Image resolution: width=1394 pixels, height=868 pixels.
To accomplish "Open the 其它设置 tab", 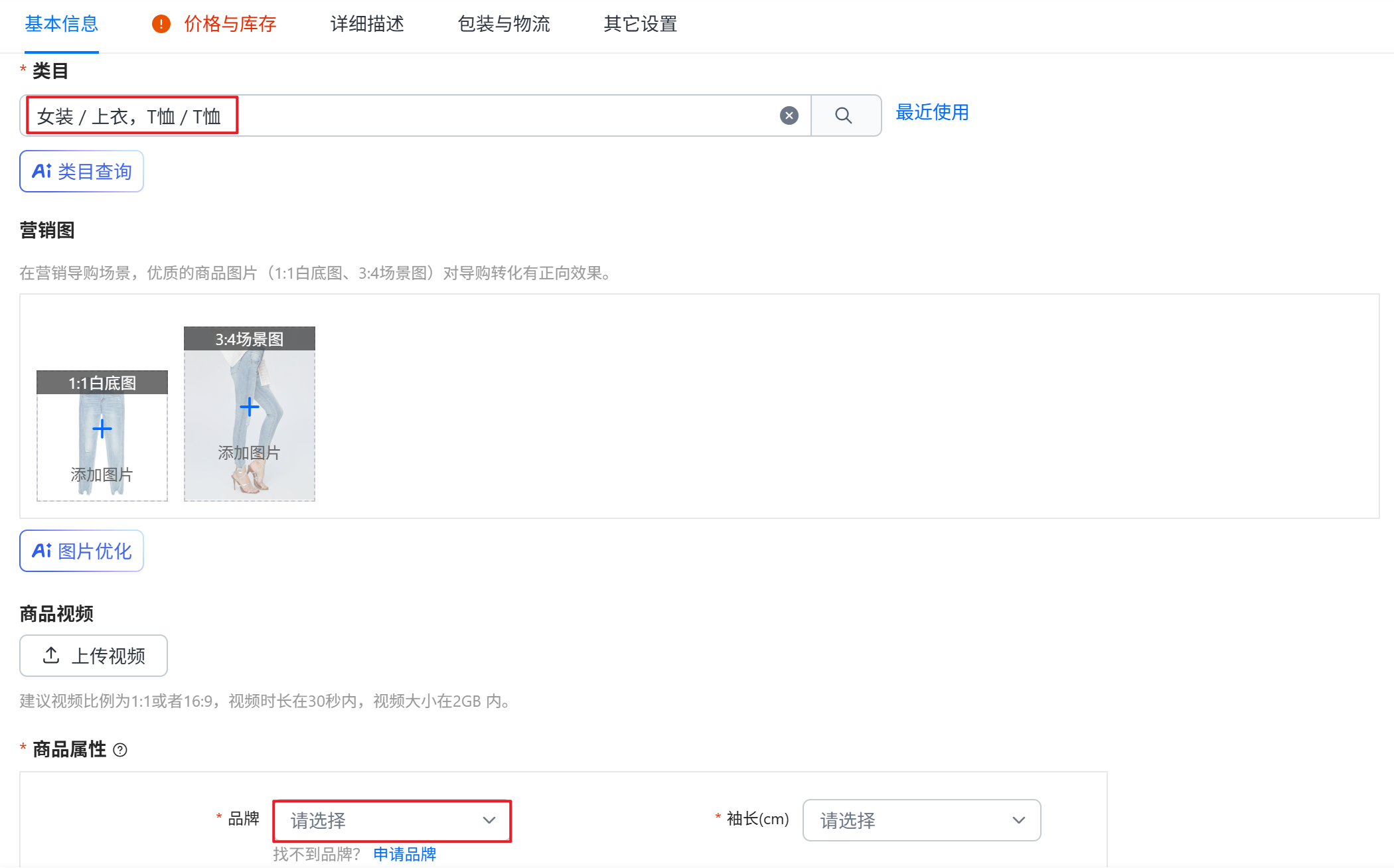I will coord(640,25).
